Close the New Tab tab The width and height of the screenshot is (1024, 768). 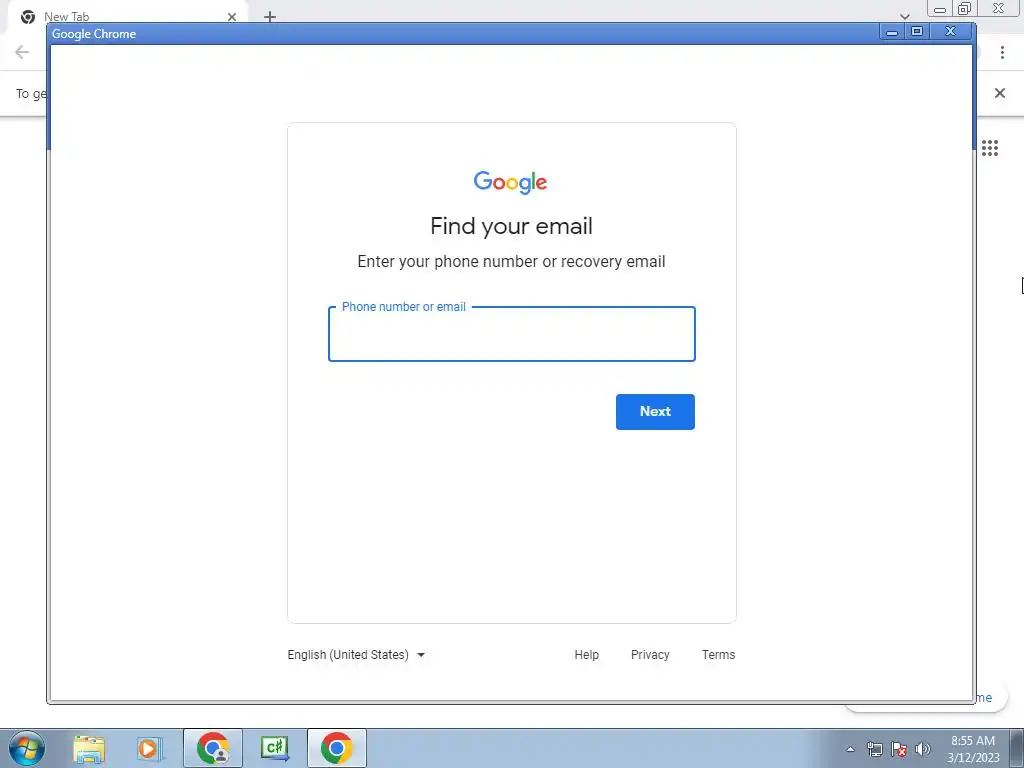point(232,17)
